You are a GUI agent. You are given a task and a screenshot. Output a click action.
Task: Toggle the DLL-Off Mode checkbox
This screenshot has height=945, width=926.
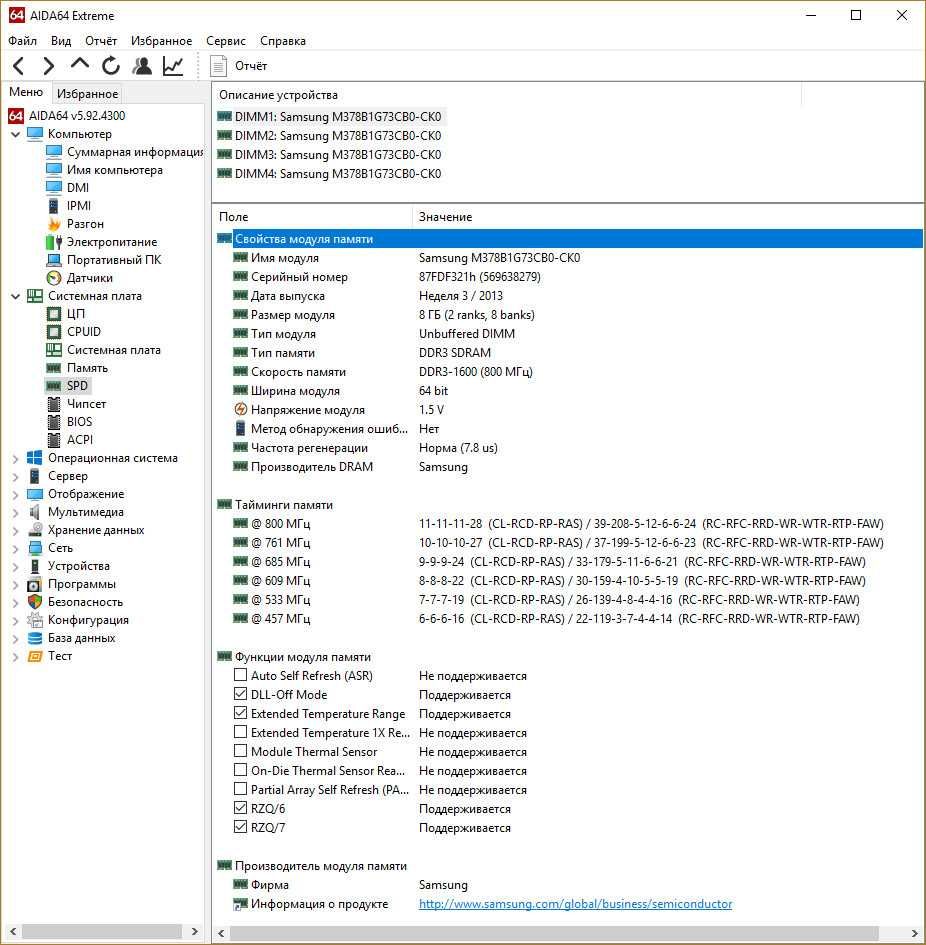[x=241, y=694]
